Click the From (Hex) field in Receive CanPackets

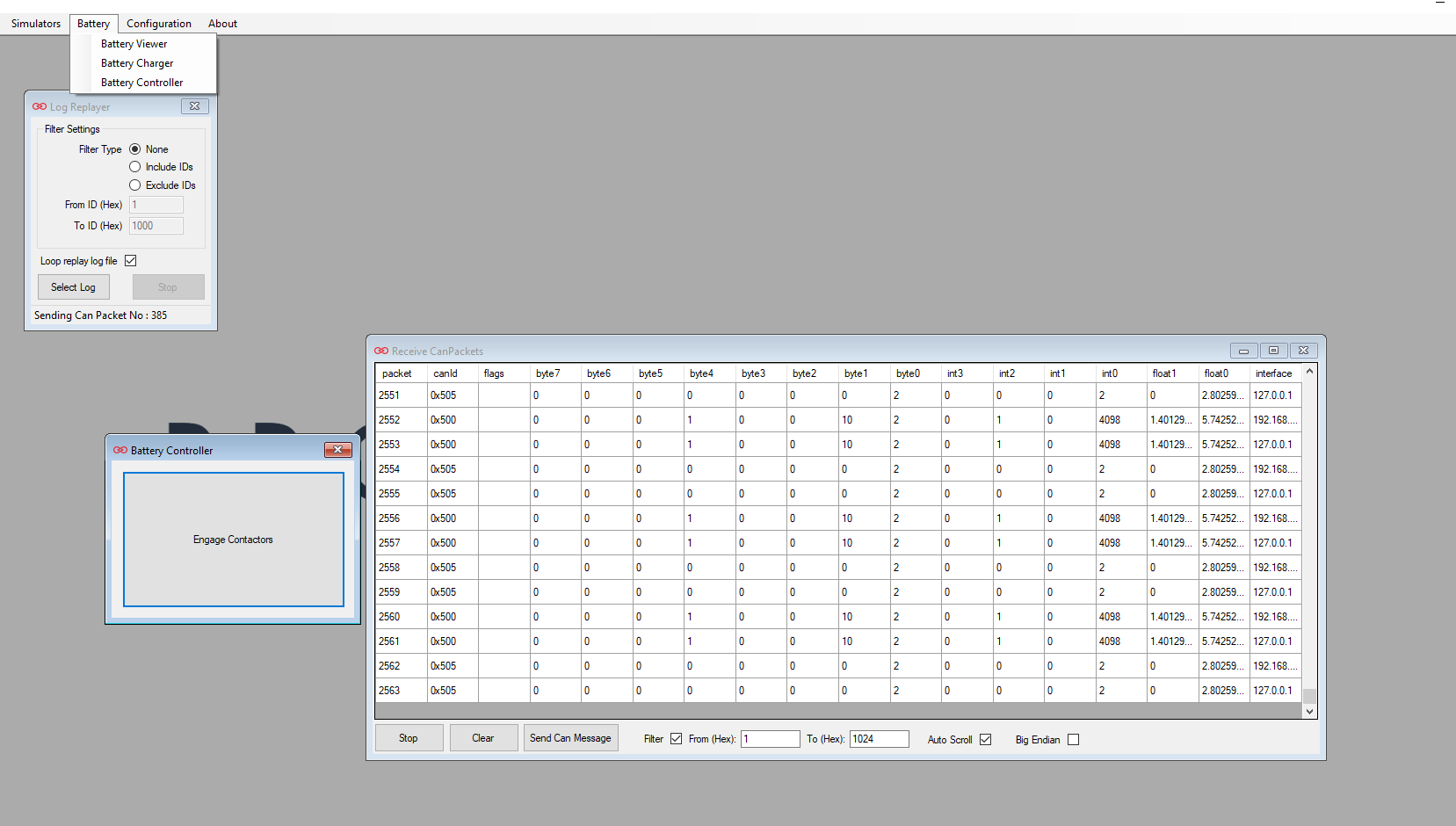click(x=771, y=739)
